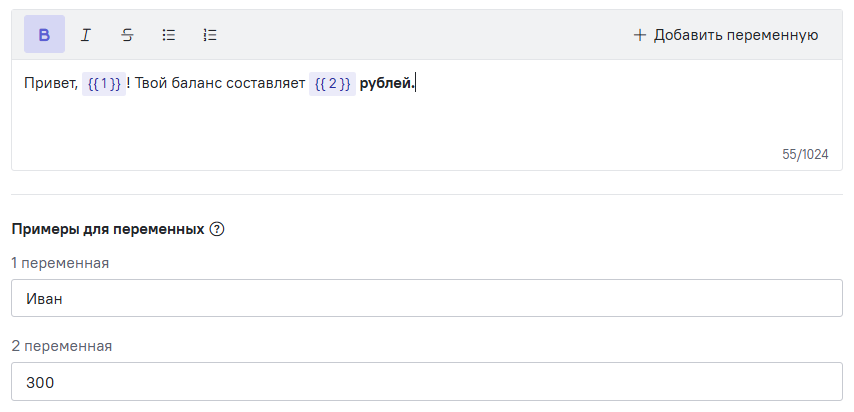The height and width of the screenshot is (412, 854).
Task: Place cursor in bold word 'рублей.'
Action: [x=387, y=83]
